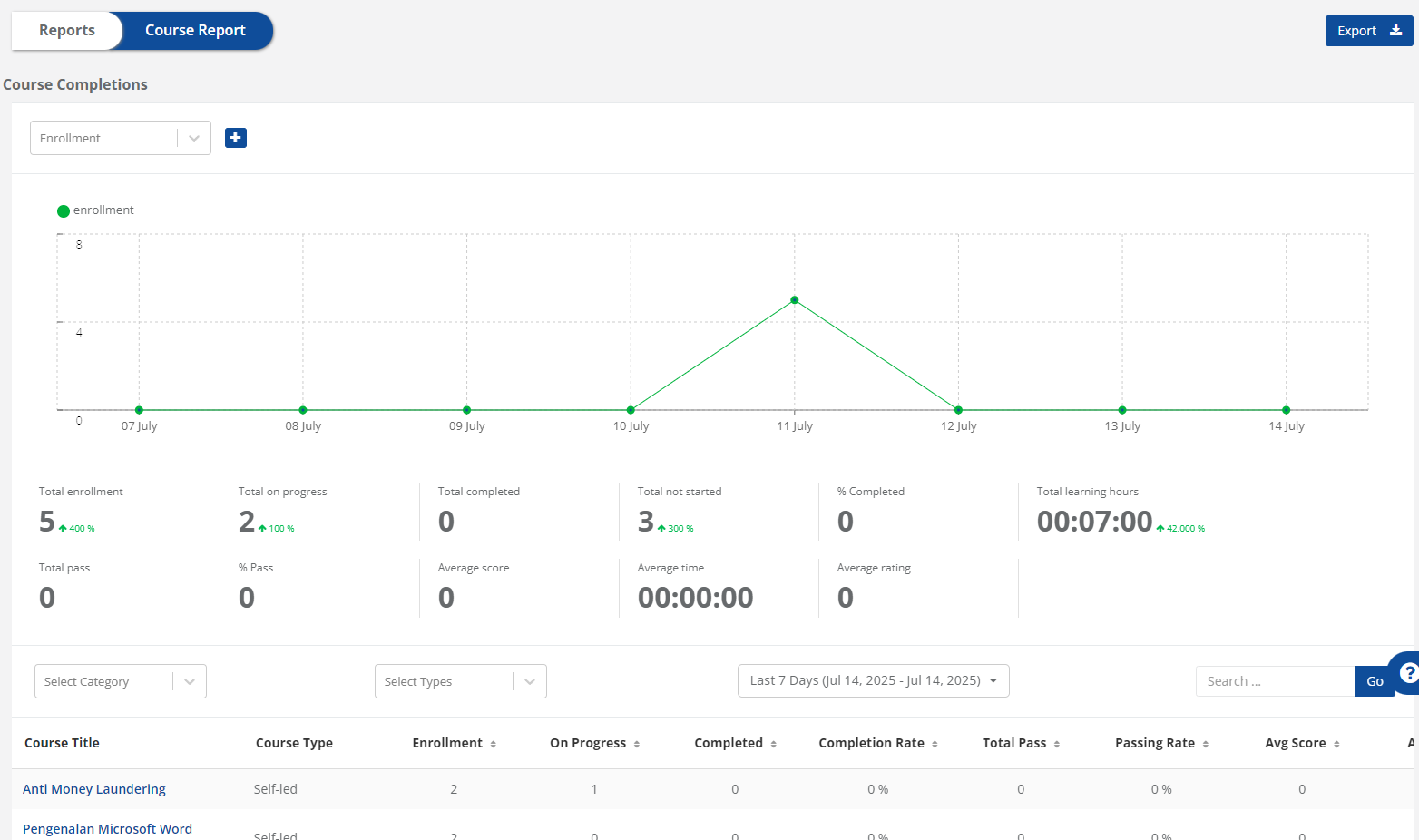Screen dimensions: 1419x840
Task: Click the Total not started value 3
Action: (646, 522)
